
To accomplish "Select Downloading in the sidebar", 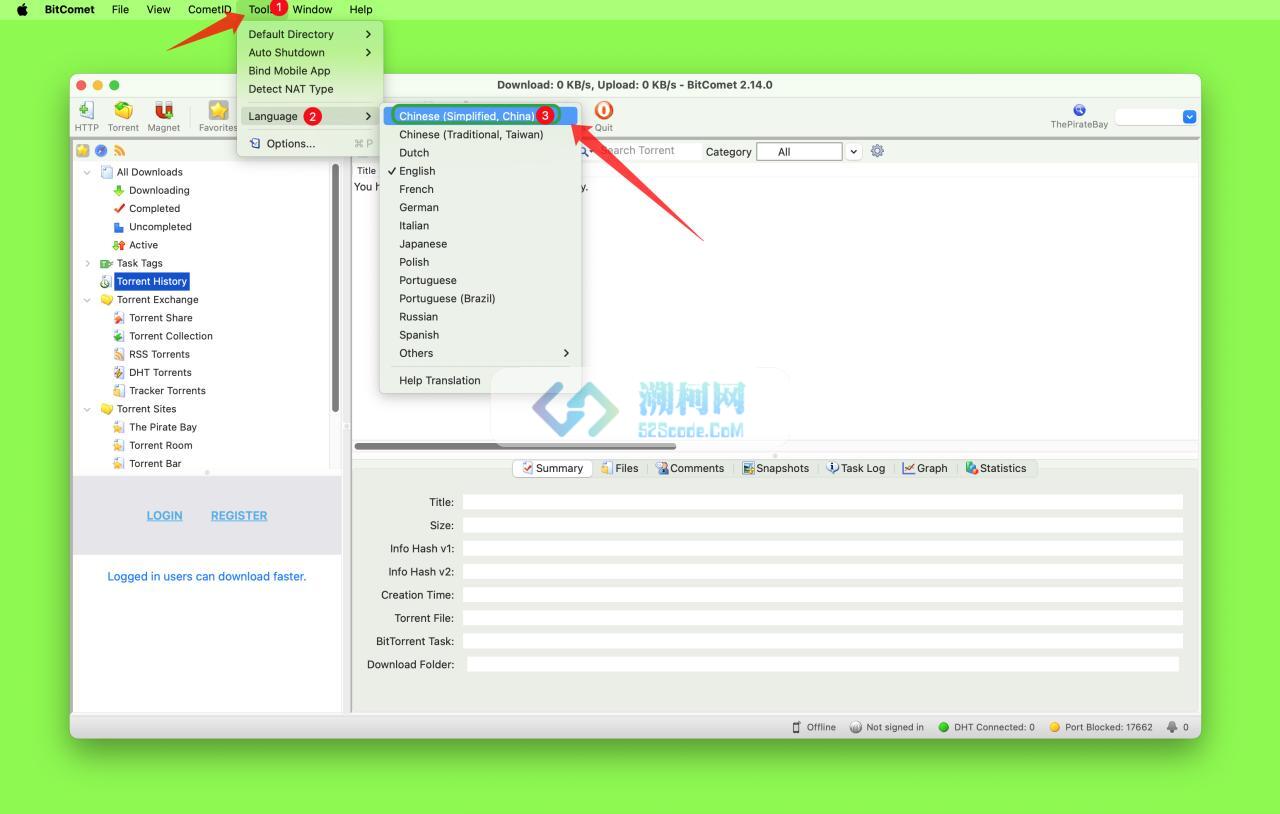I will (x=159, y=190).
